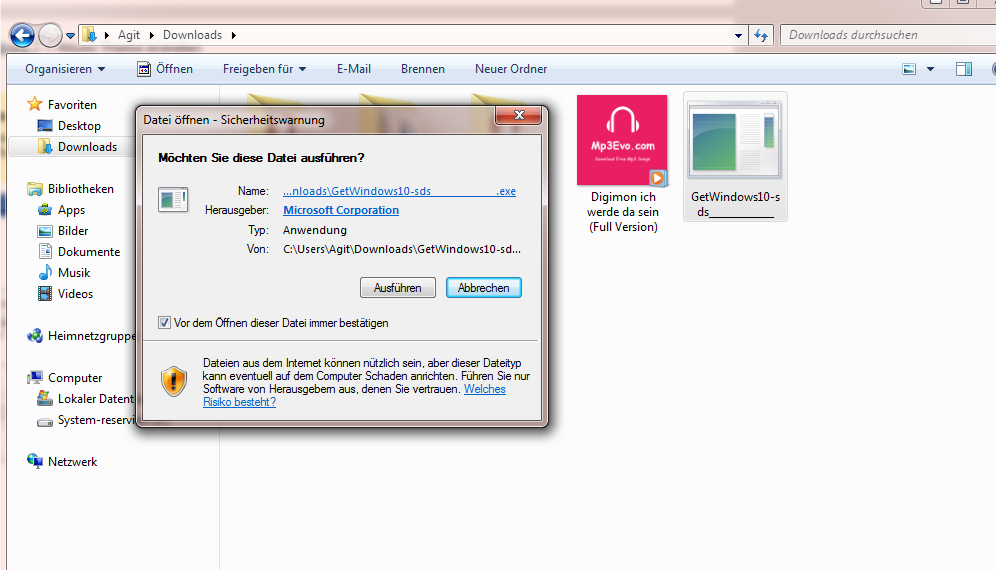This screenshot has width=996, height=570.
Task: Select Heimnetzgruppe in the navigation pane
Action: tap(91, 336)
